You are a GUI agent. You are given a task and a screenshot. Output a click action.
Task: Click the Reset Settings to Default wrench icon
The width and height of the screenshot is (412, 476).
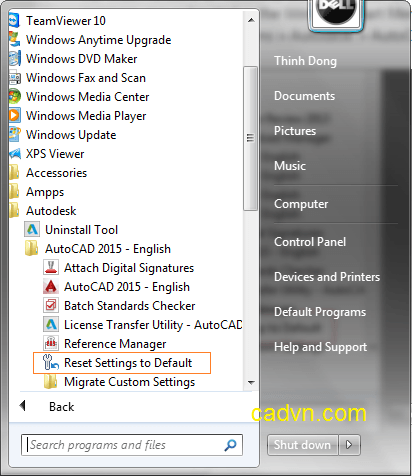point(51,363)
